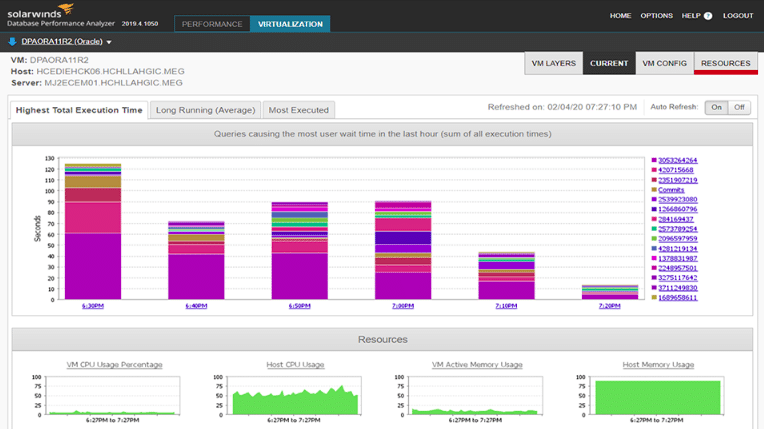
Task: Open the Help question mark icon
Action: (x=708, y=16)
